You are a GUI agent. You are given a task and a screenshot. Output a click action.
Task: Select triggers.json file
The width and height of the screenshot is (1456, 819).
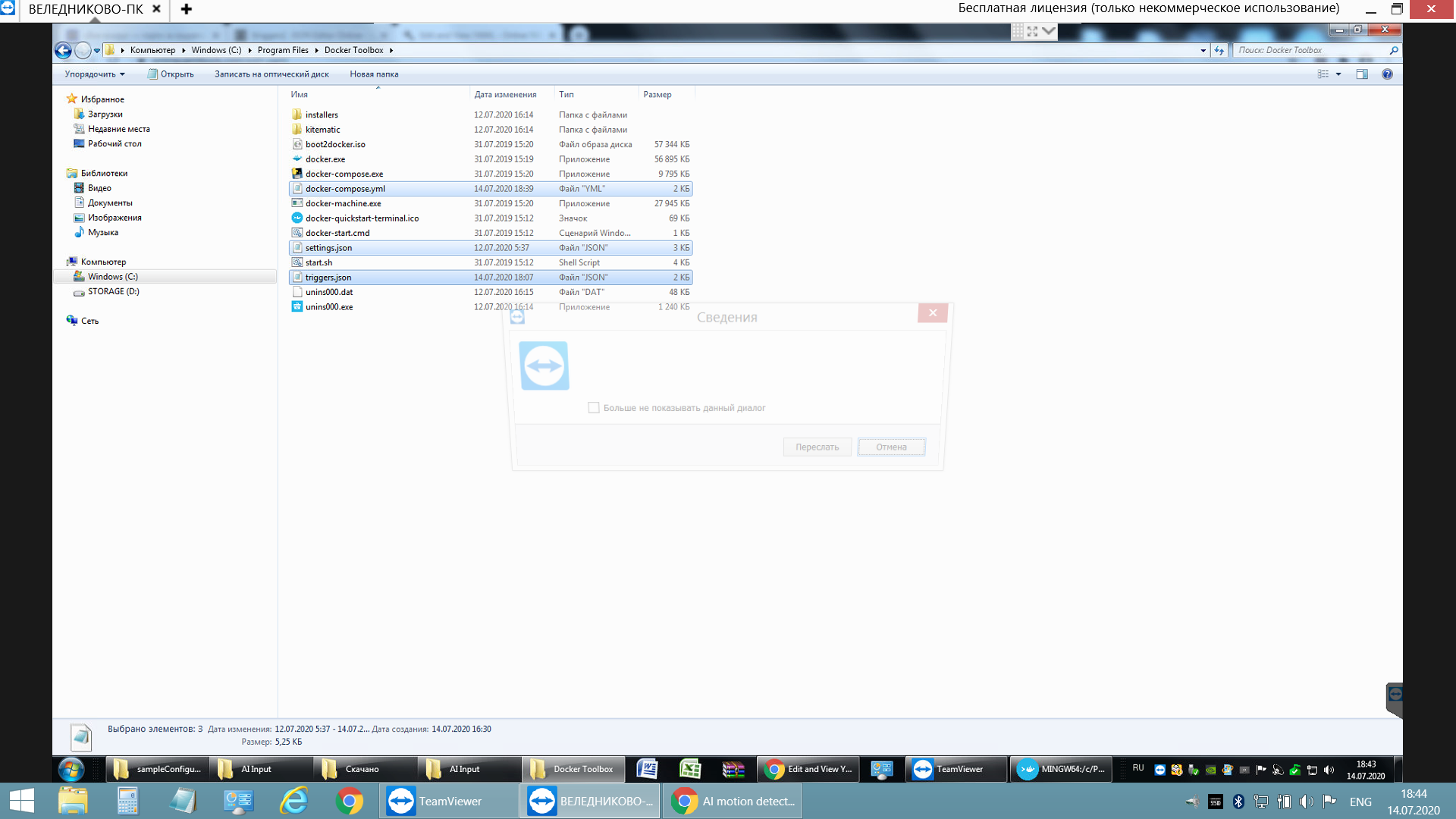coord(490,278)
